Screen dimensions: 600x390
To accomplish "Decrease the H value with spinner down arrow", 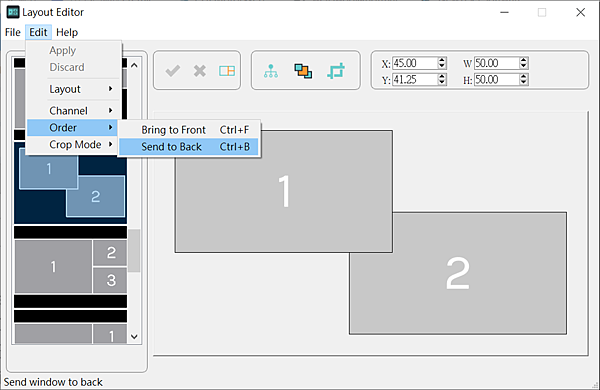I will (524, 83).
